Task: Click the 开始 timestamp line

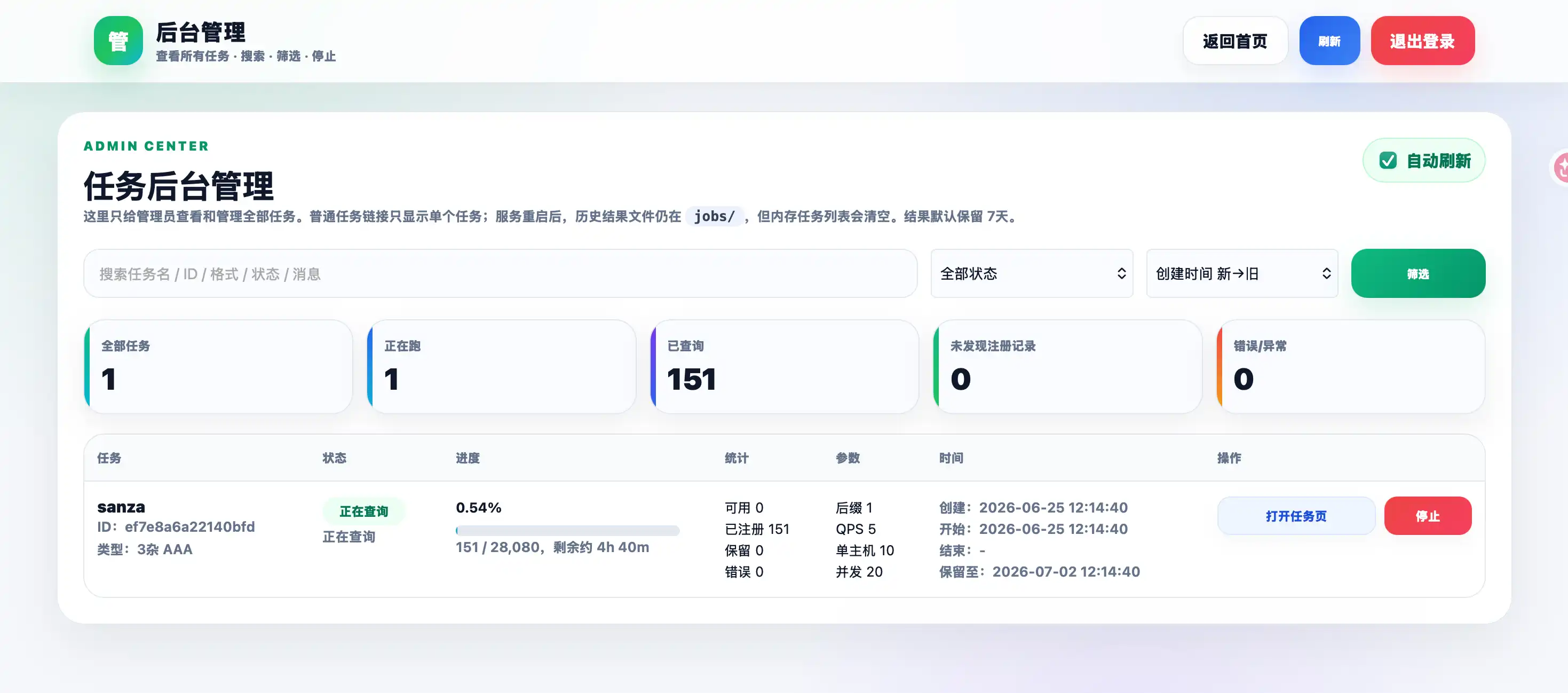Action: [1033, 529]
